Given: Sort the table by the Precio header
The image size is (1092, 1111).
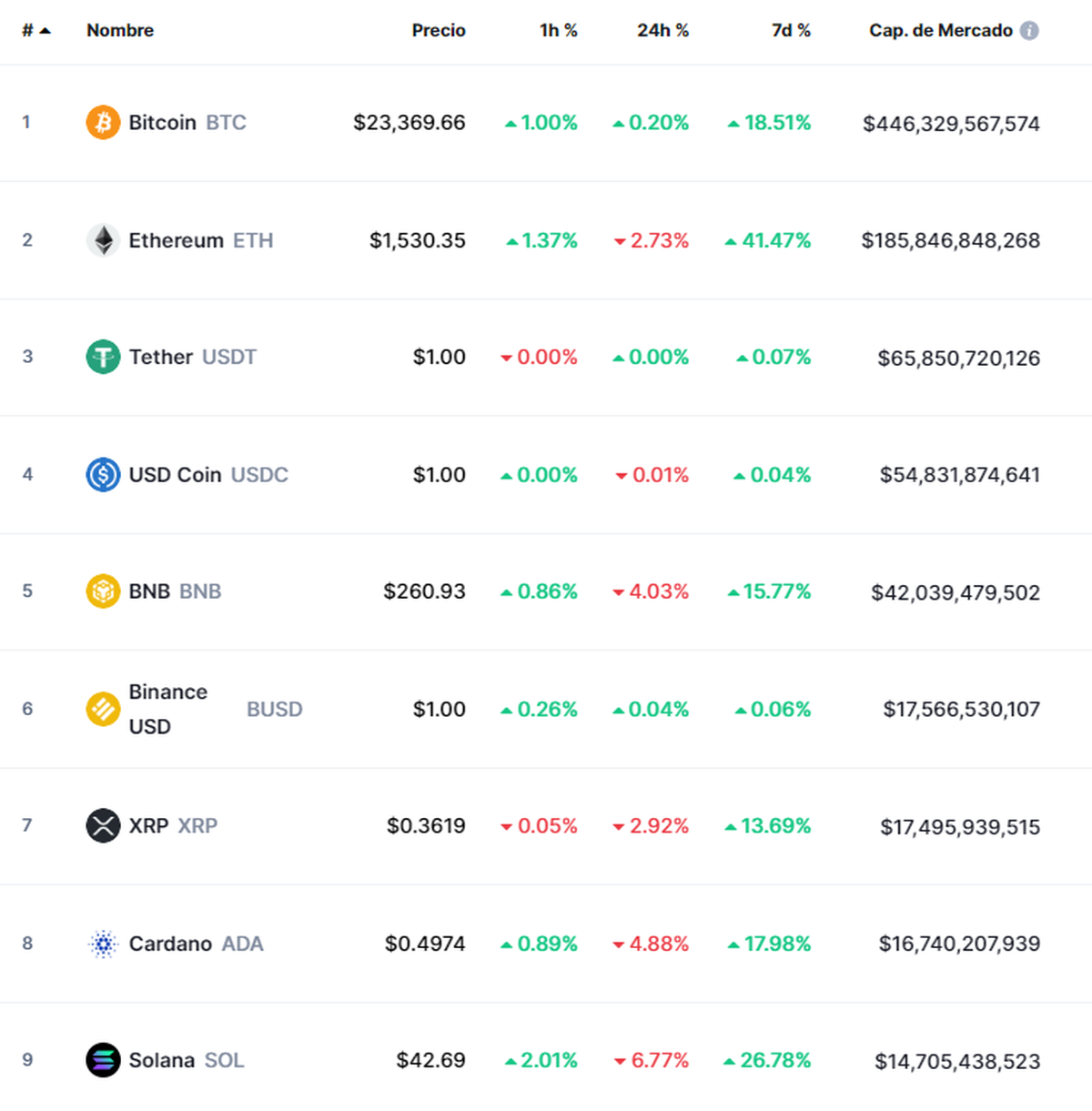Looking at the screenshot, I should tap(439, 30).
